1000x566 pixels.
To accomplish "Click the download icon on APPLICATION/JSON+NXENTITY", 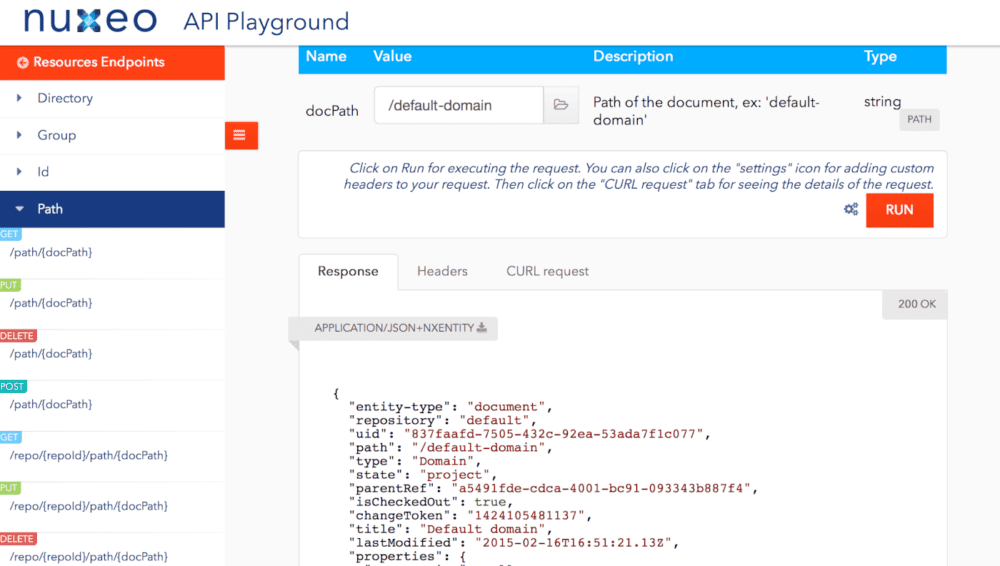I will point(482,328).
